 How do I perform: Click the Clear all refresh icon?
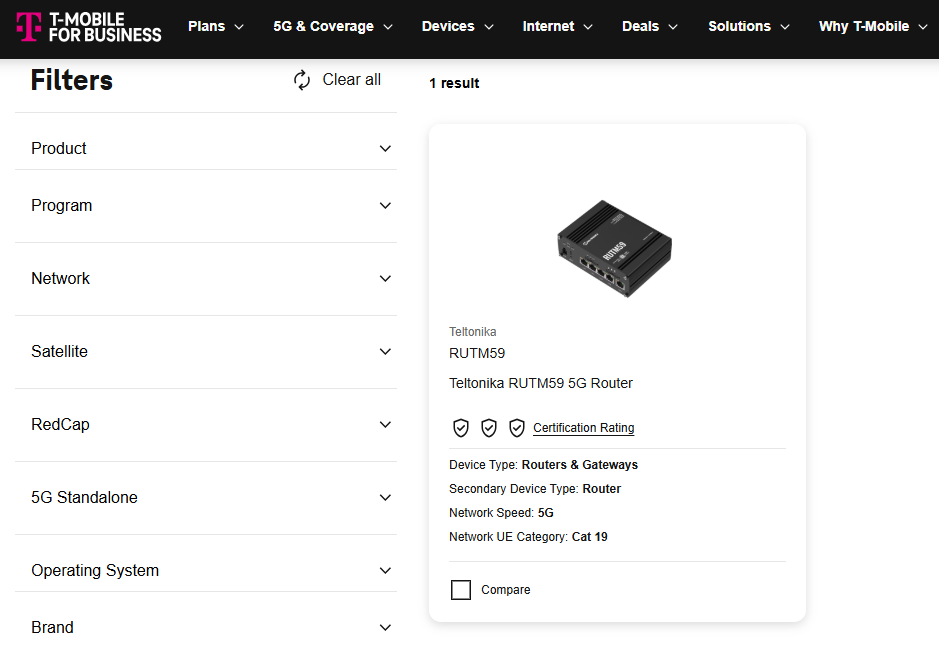(x=302, y=80)
